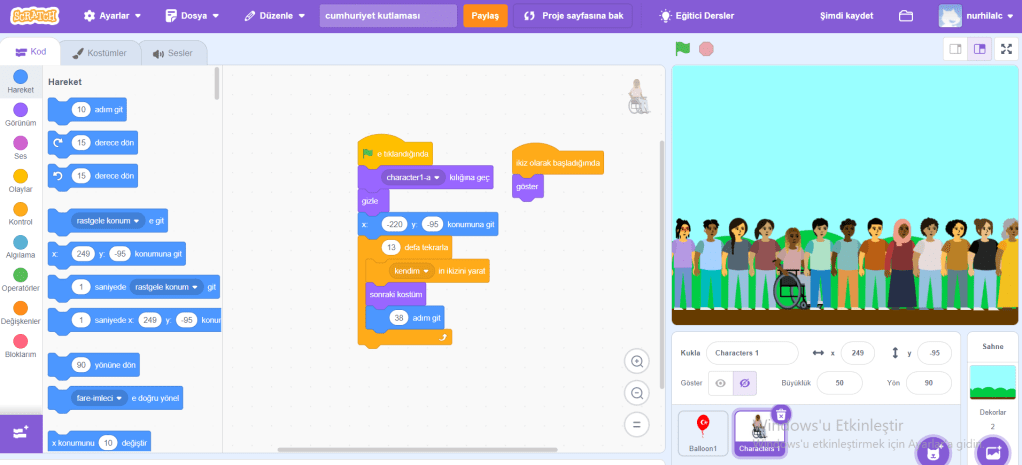The height and width of the screenshot is (465, 1022).
Task: Zoom in on the code workspace
Action: (636, 361)
